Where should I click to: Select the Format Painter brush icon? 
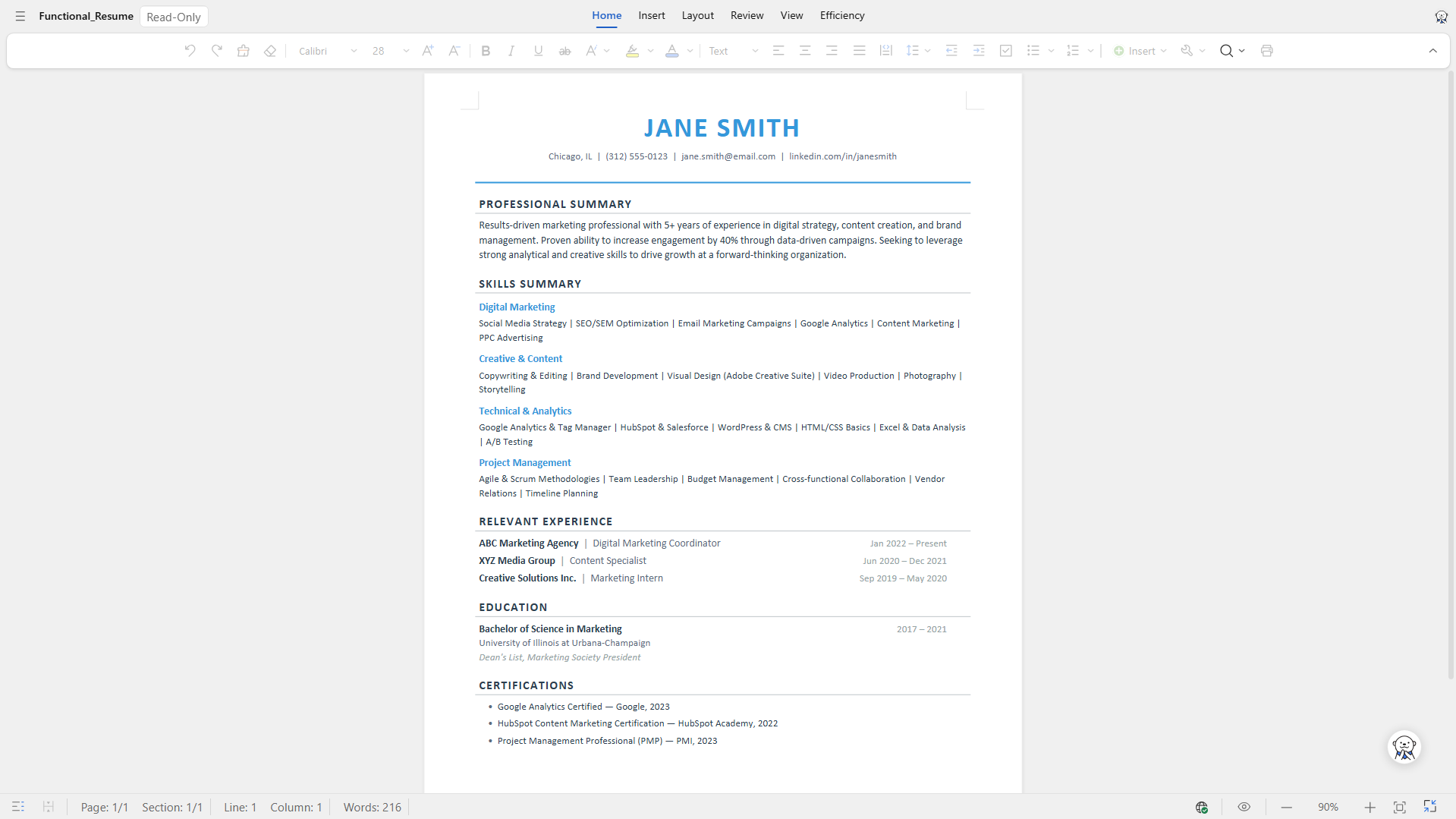pyautogui.click(x=244, y=51)
